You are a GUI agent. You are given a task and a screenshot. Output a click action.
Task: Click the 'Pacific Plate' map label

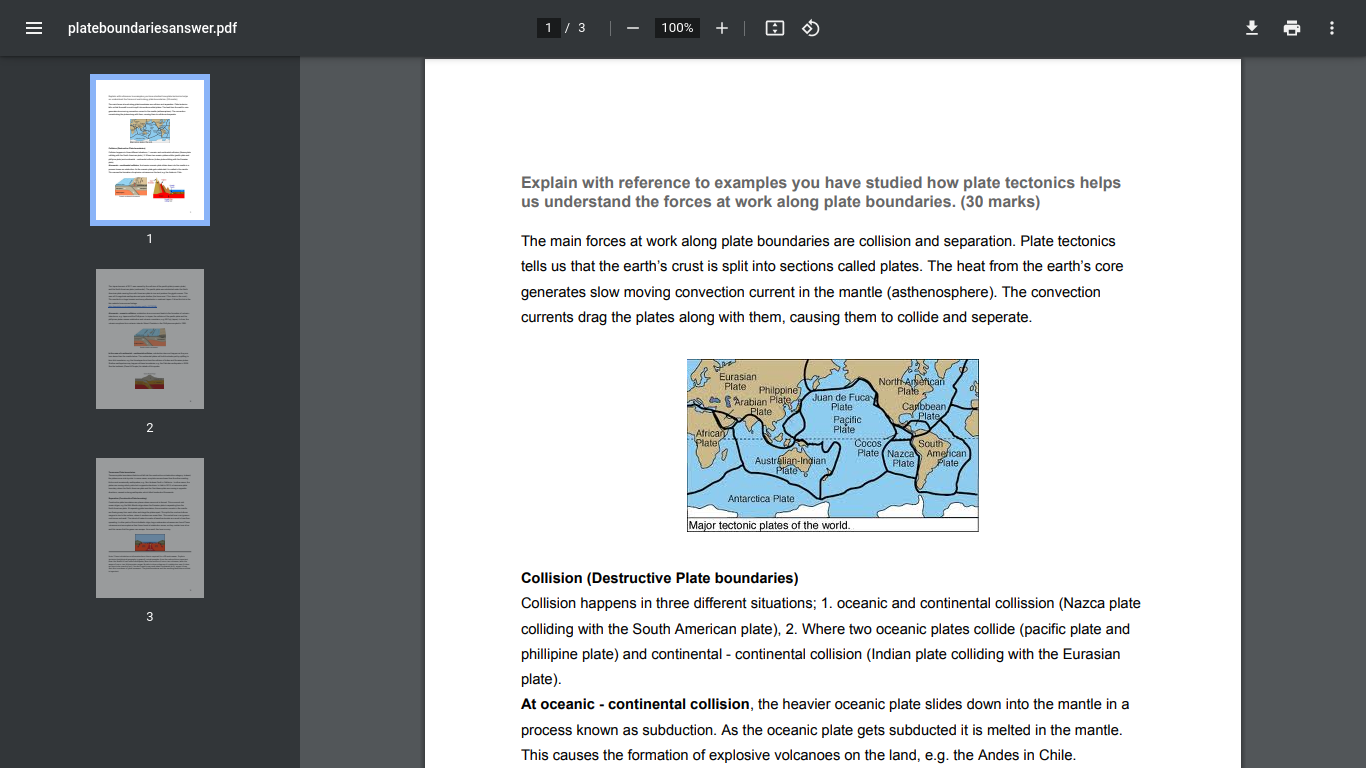coord(847,424)
